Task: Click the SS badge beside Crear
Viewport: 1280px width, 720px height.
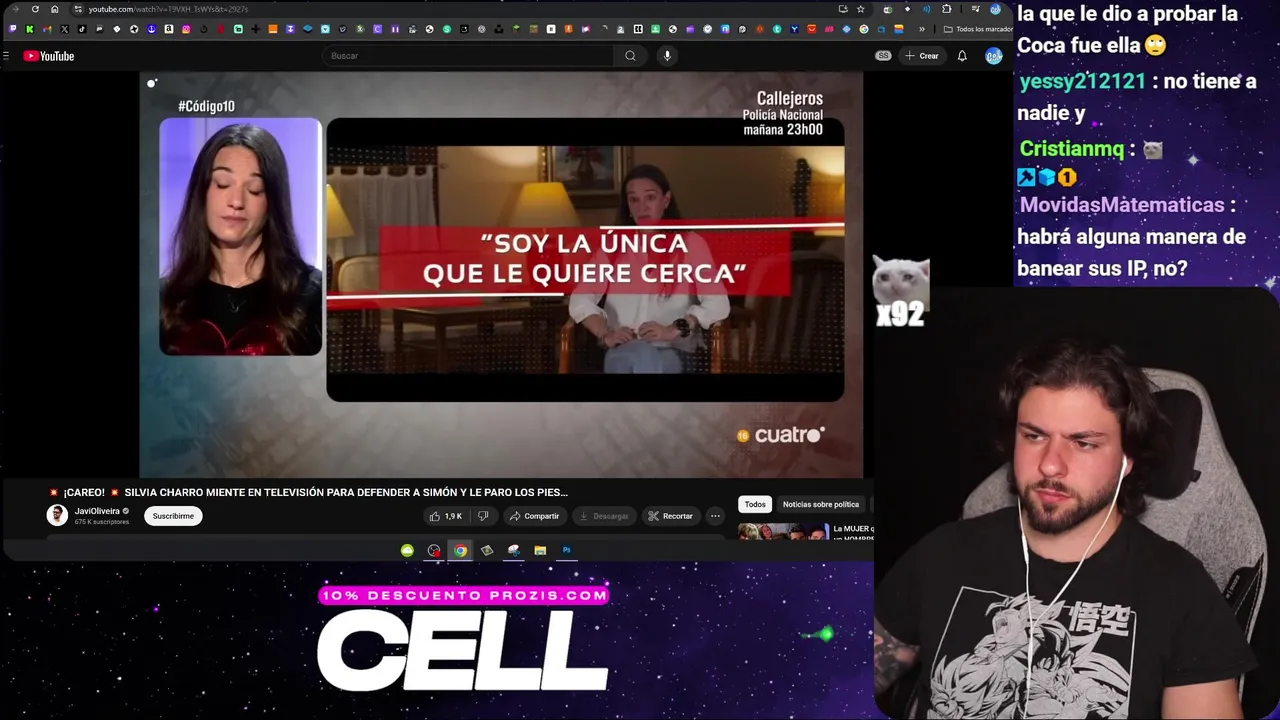Action: pos(883,56)
